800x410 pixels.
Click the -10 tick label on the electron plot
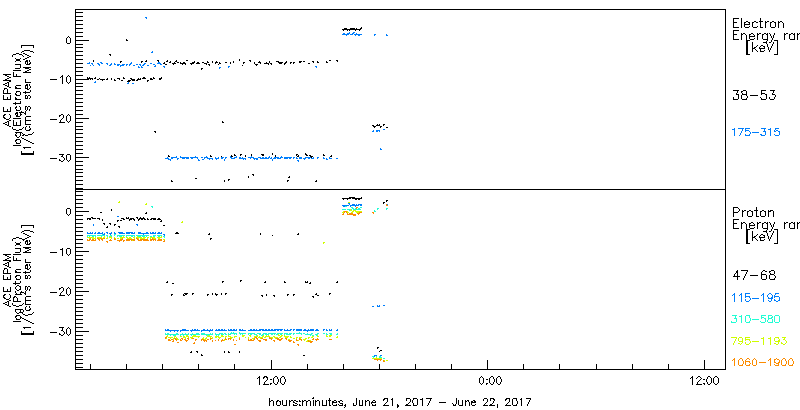tap(60, 79)
